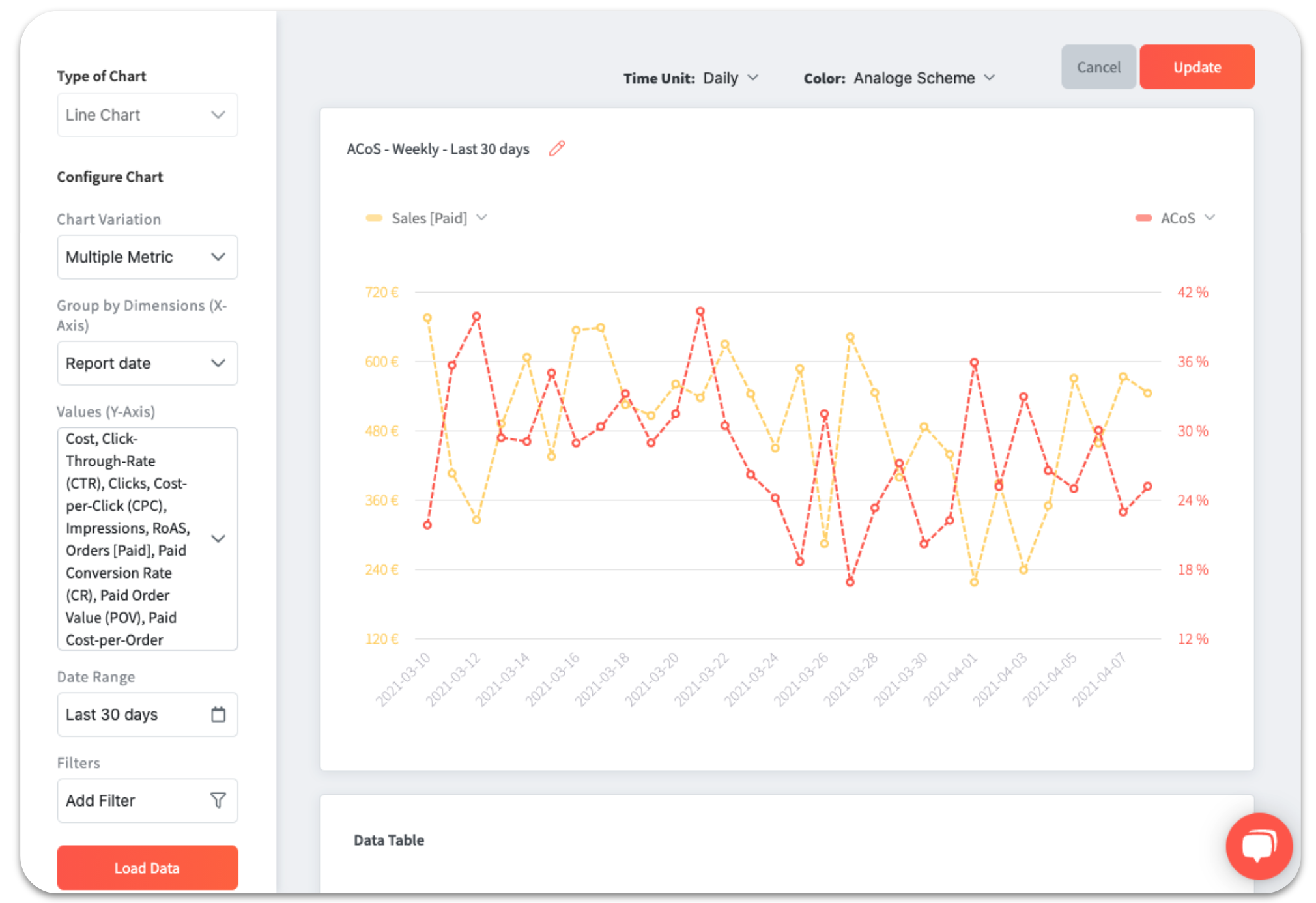The image size is (1316, 903).
Task: Click the pencil edit icon beside chart title
Action: pos(556,149)
